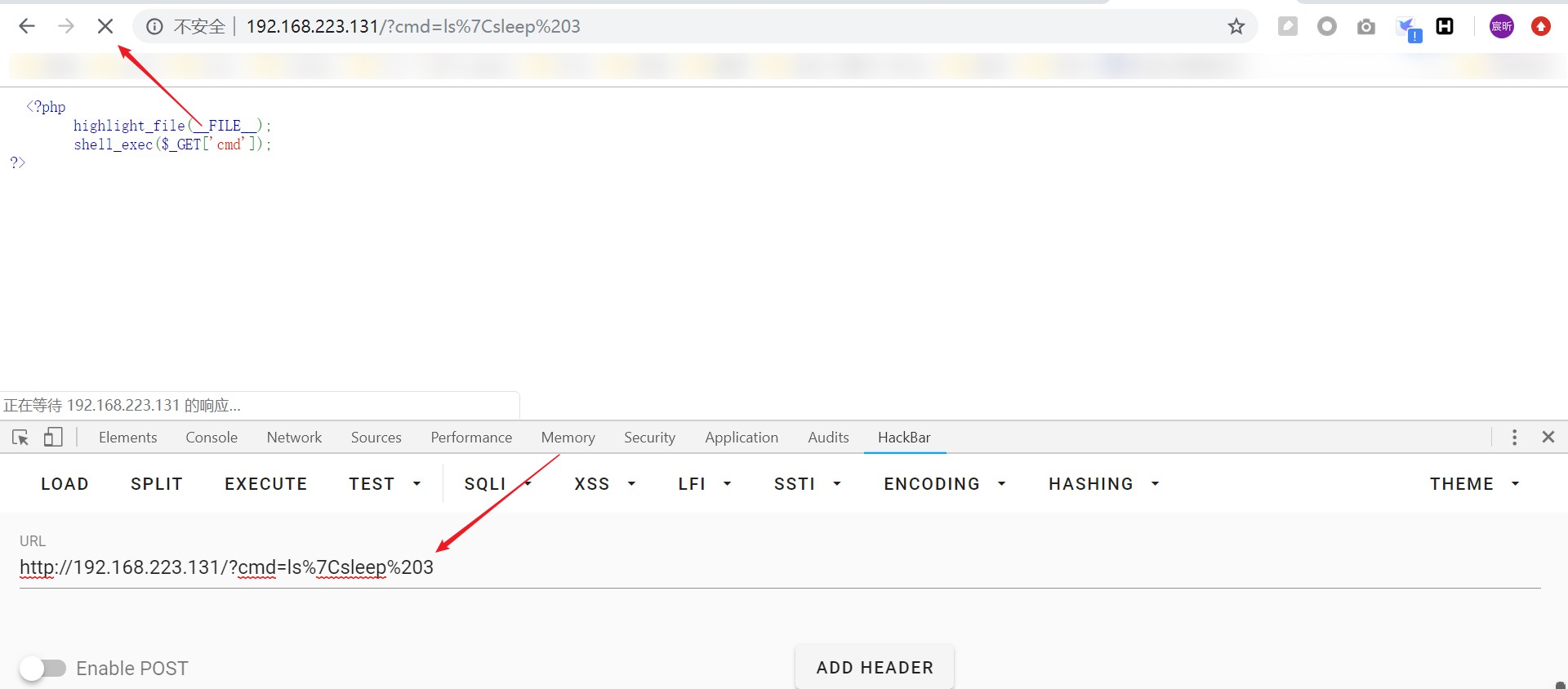This screenshot has width=1568, height=689.
Task: Click the browser address bar URL
Action: (x=413, y=26)
